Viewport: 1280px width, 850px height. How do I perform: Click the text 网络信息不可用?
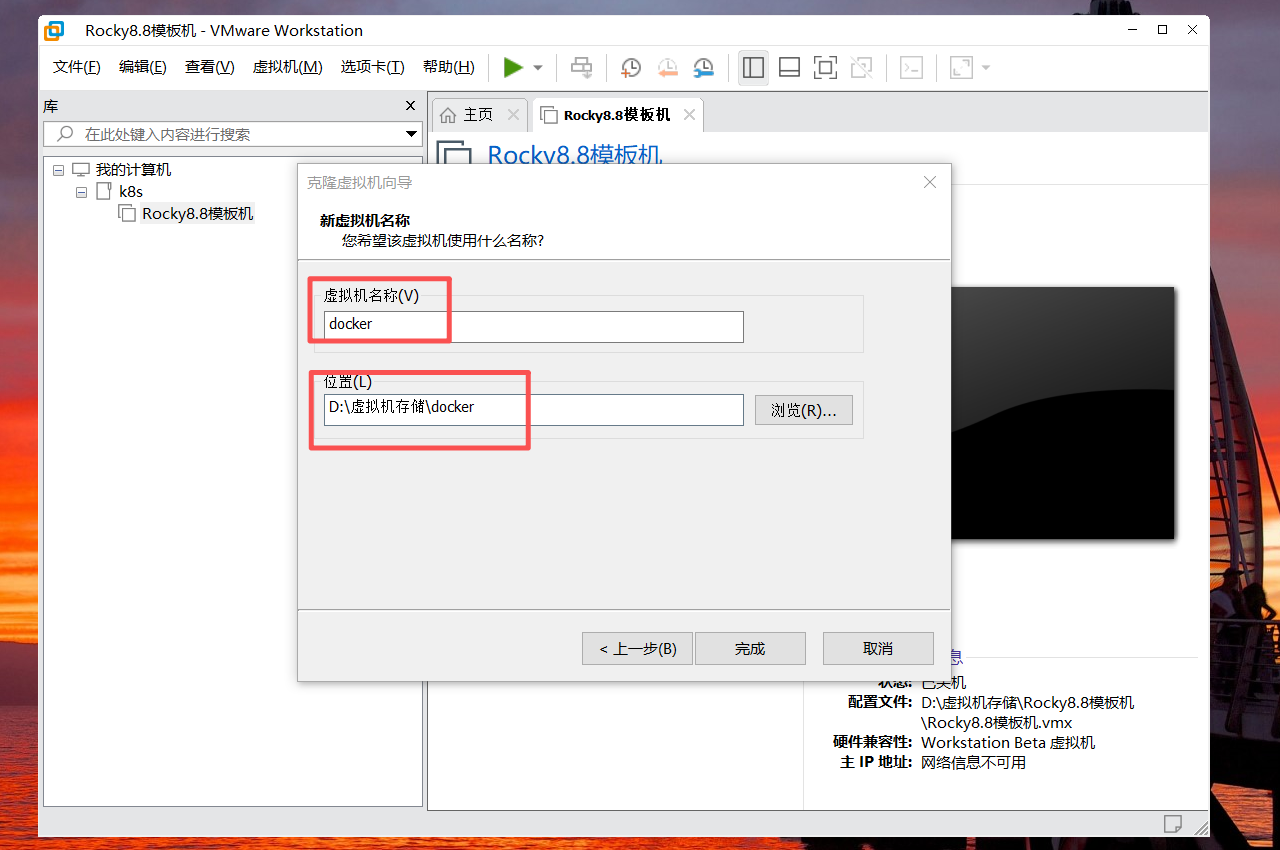(973, 763)
